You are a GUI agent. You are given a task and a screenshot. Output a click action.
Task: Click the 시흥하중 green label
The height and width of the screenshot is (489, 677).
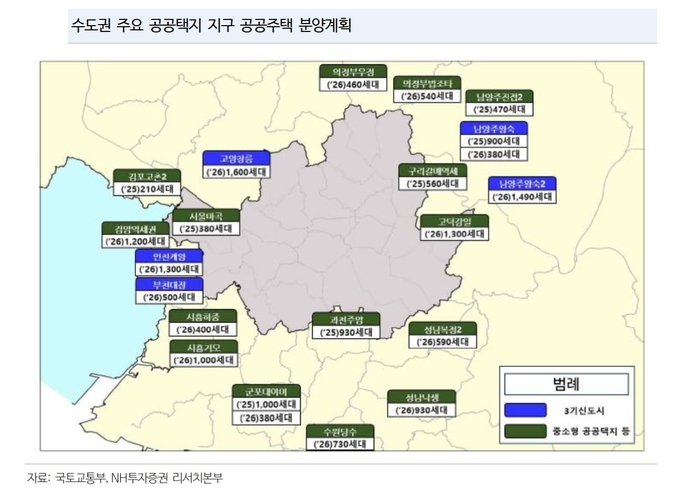point(203,317)
